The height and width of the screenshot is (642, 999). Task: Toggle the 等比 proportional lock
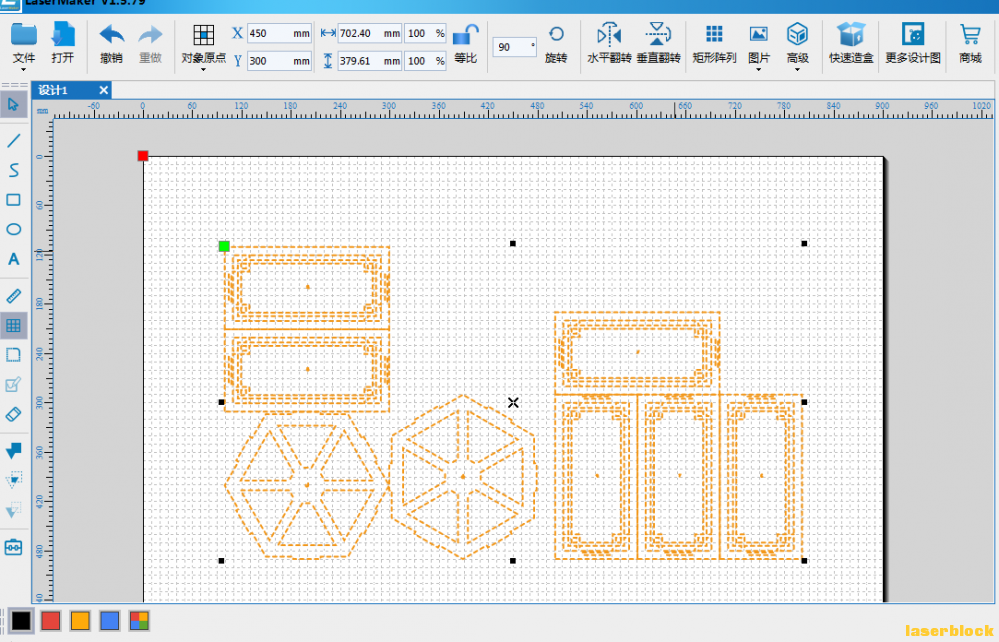coord(466,35)
